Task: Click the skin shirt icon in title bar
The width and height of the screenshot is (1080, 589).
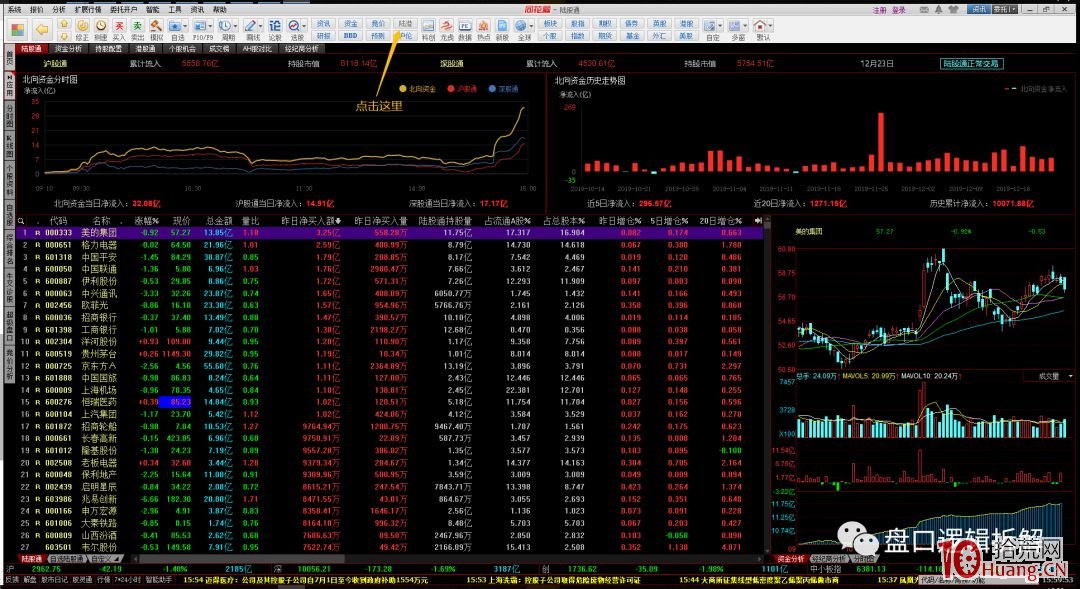Action: [x=953, y=10]
